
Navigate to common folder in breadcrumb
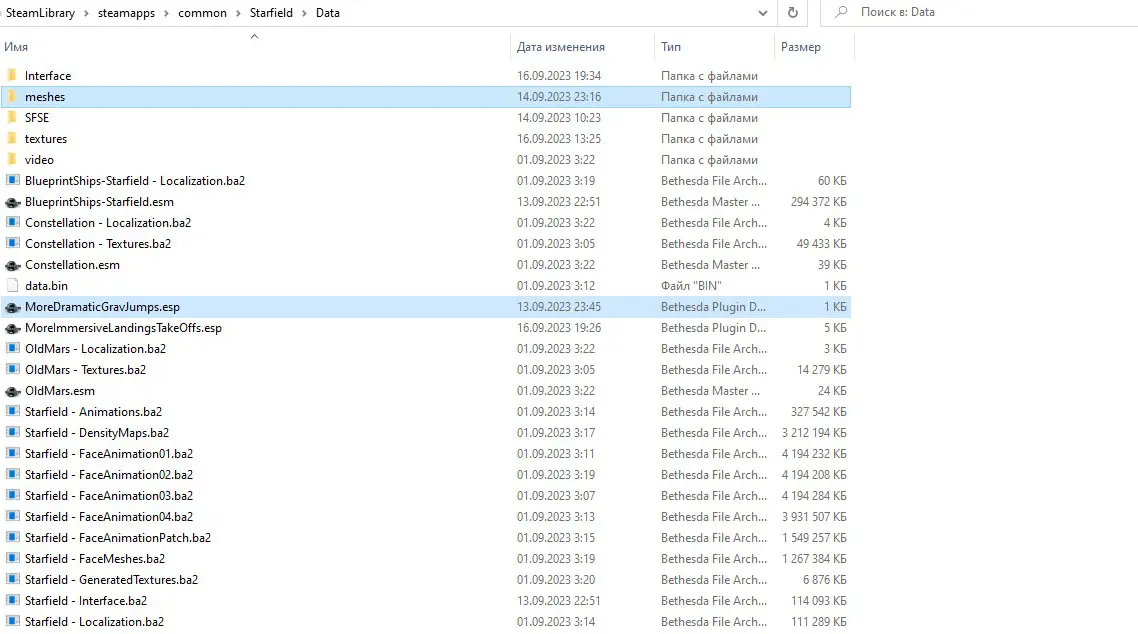pos(202,13)
